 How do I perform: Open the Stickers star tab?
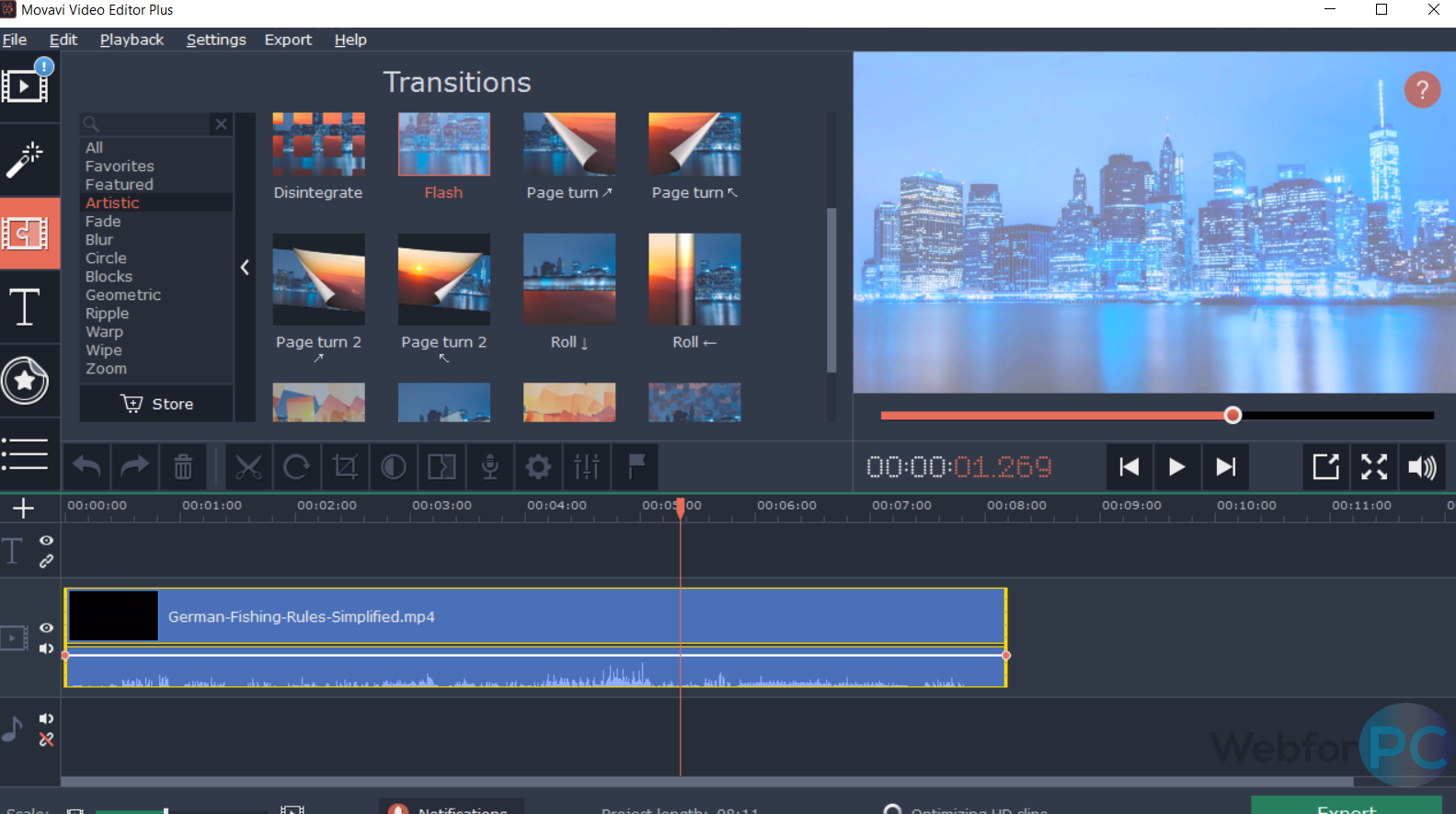pos(25,380)
